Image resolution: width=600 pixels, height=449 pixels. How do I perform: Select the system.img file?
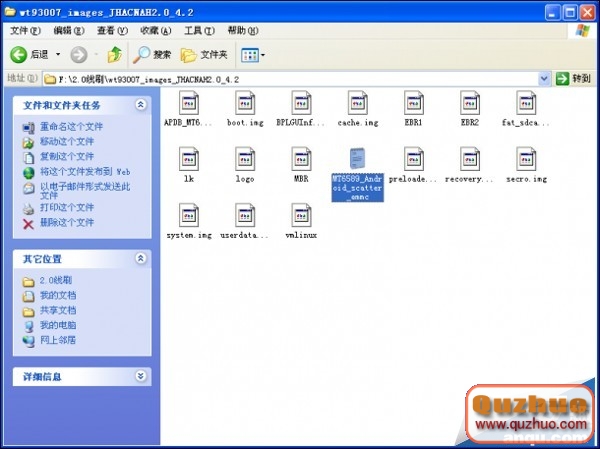point(189,222)
